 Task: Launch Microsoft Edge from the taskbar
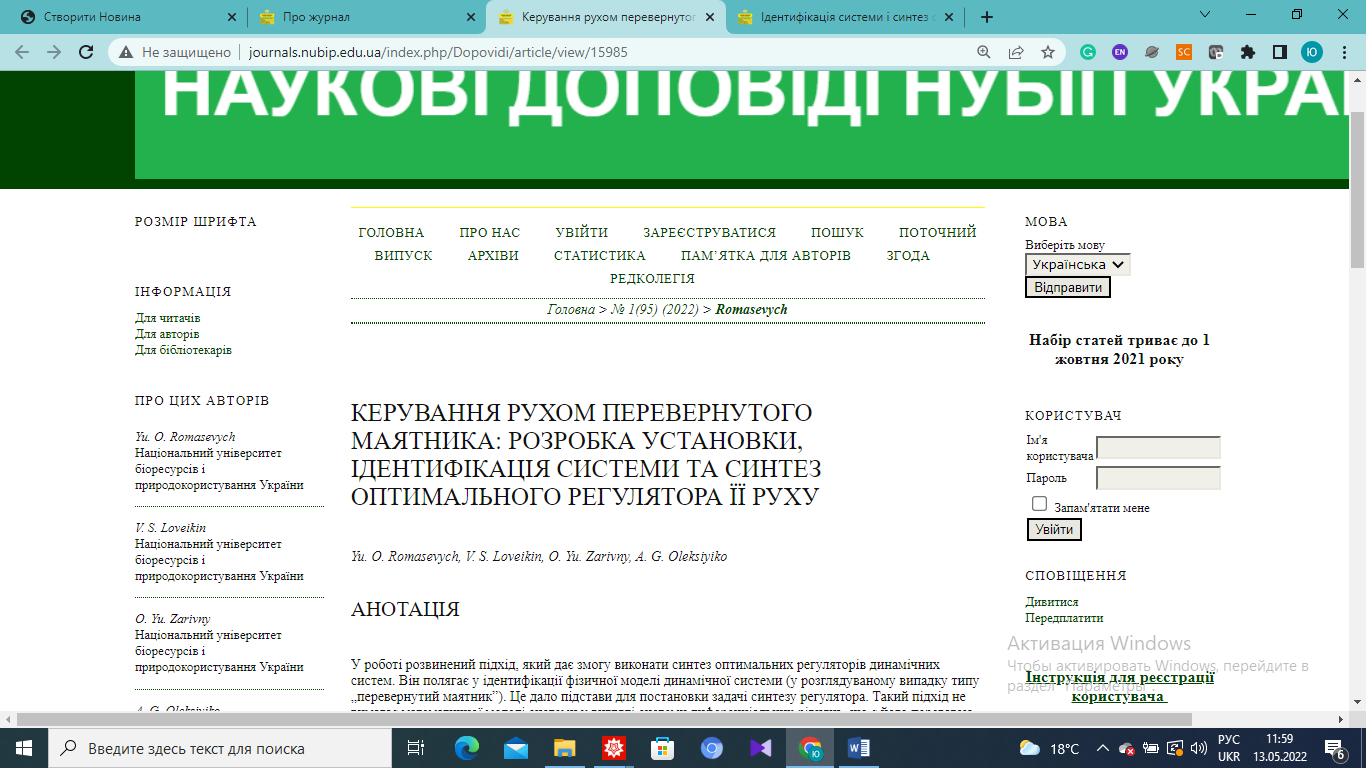pos(467,748)
